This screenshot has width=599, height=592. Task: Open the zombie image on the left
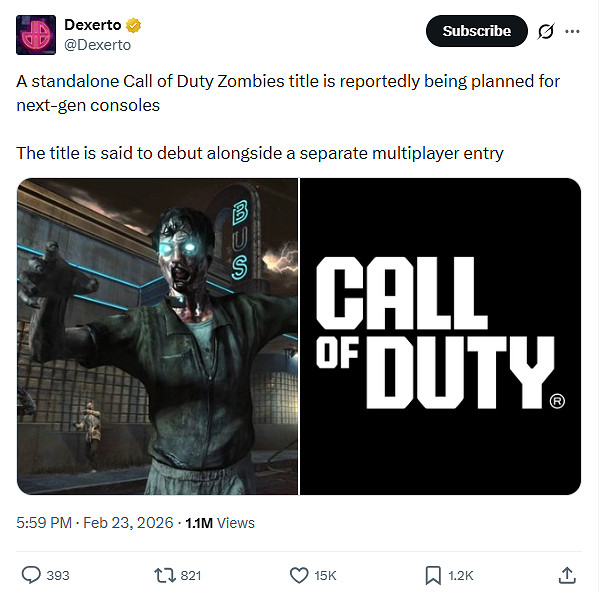157,336
